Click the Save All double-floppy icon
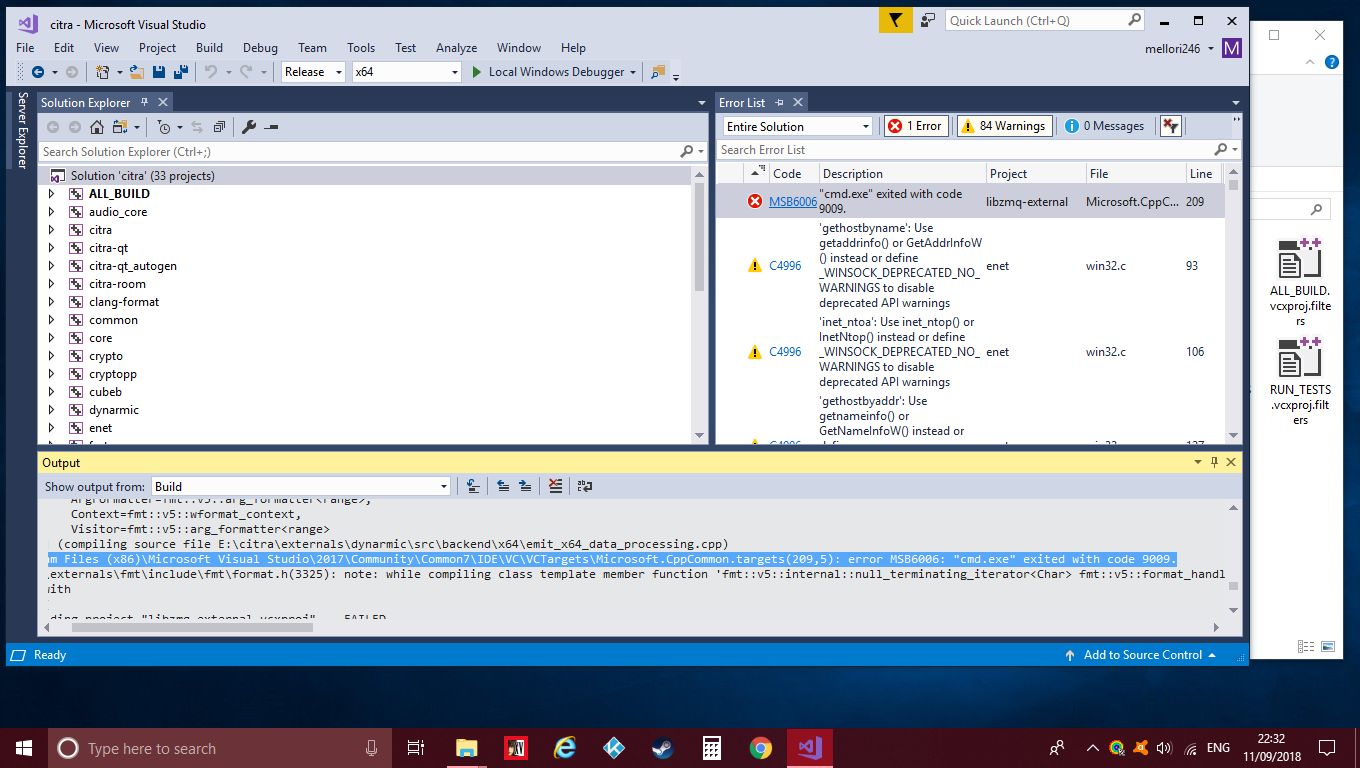 (x=181, y=72)
